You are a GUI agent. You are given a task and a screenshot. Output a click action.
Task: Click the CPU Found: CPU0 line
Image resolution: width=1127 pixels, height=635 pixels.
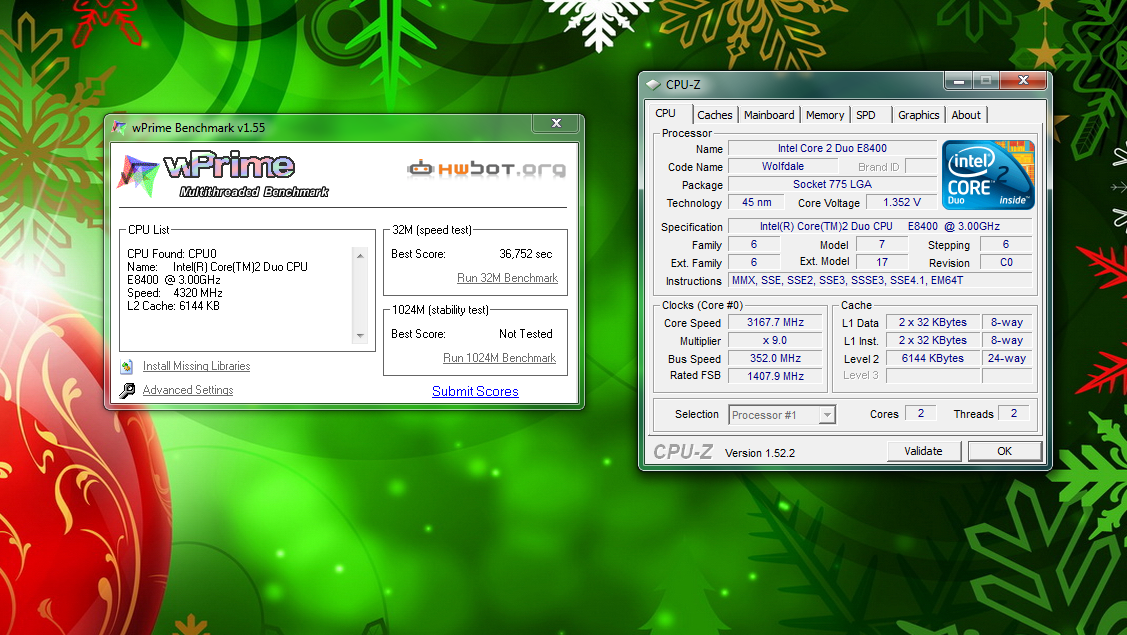[172, 254]
